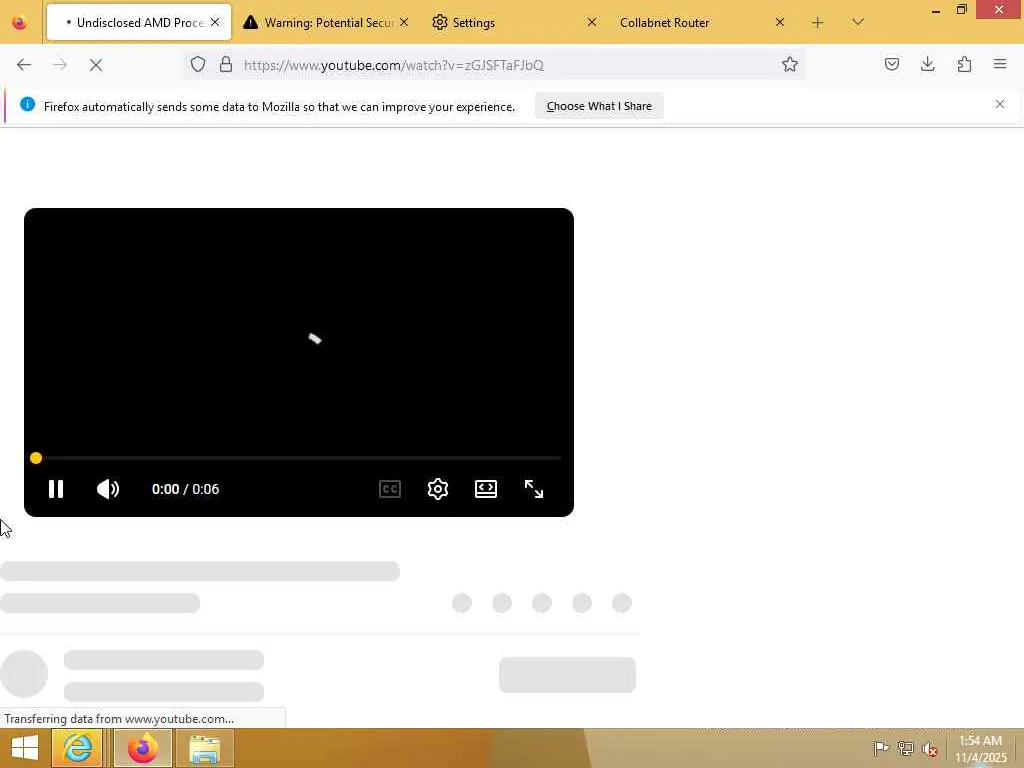This screenshot has height=768, width=1024.
Task: Enter fullscreen video mode
Action: (534, 489)
